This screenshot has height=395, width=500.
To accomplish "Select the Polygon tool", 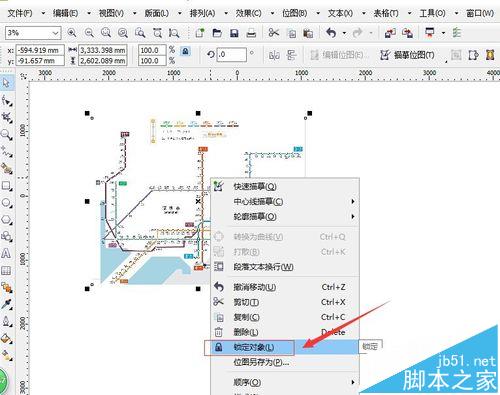I will click(6, 220).
